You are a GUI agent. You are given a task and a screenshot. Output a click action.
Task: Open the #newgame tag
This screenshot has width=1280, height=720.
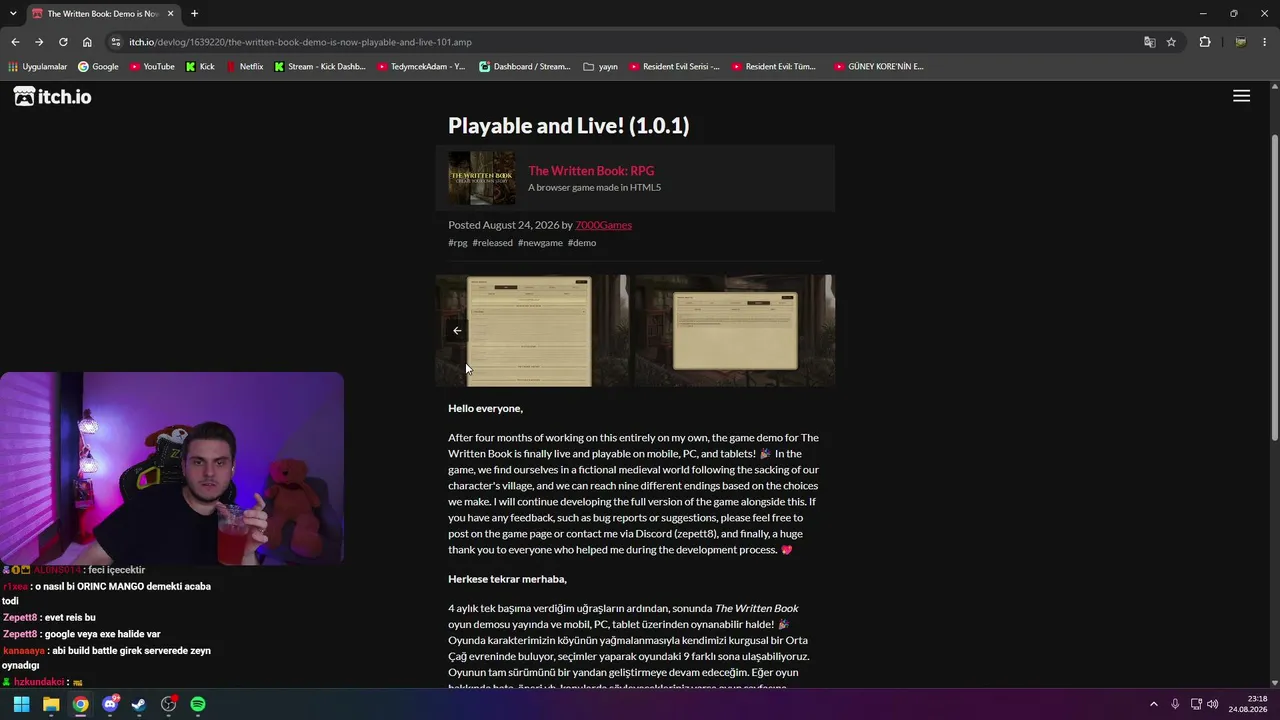(540, 243)
